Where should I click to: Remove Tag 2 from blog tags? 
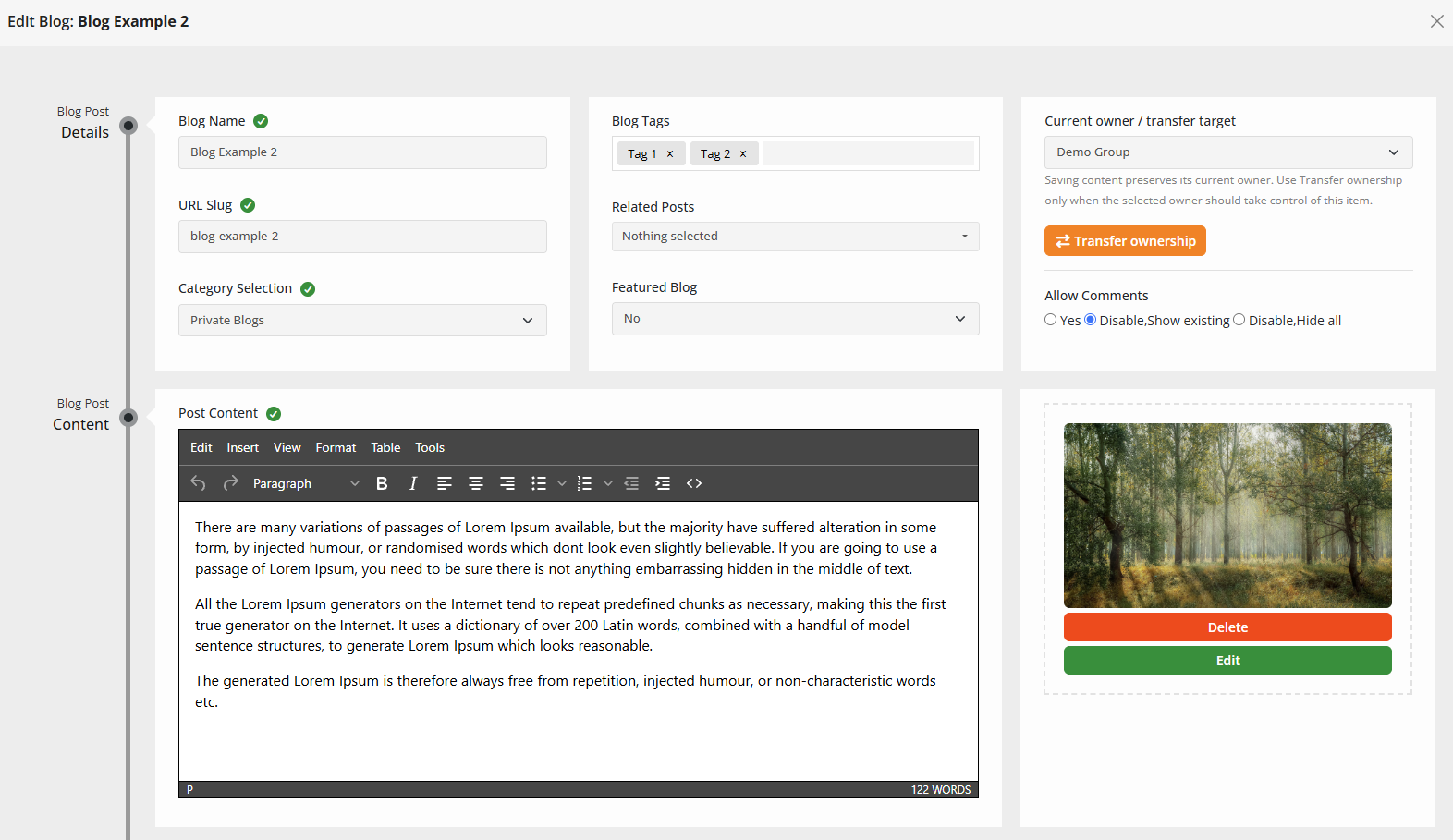[743, 154]
